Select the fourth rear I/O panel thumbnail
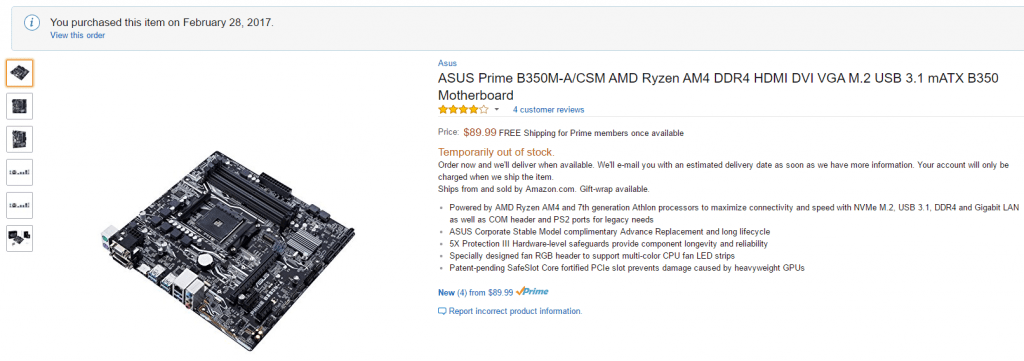 point(20,172)
